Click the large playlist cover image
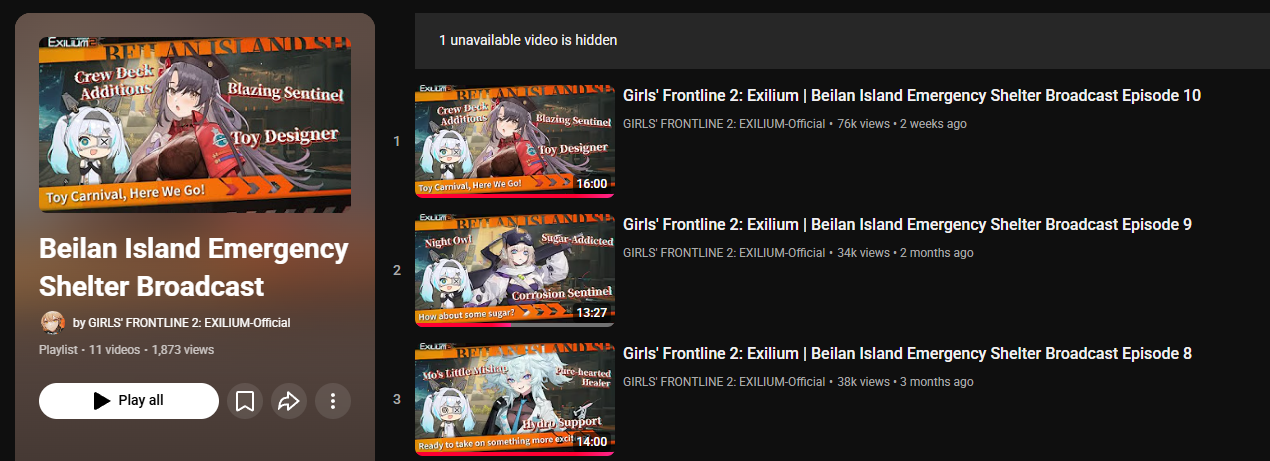1270x461 pixels. coord(195,124)
